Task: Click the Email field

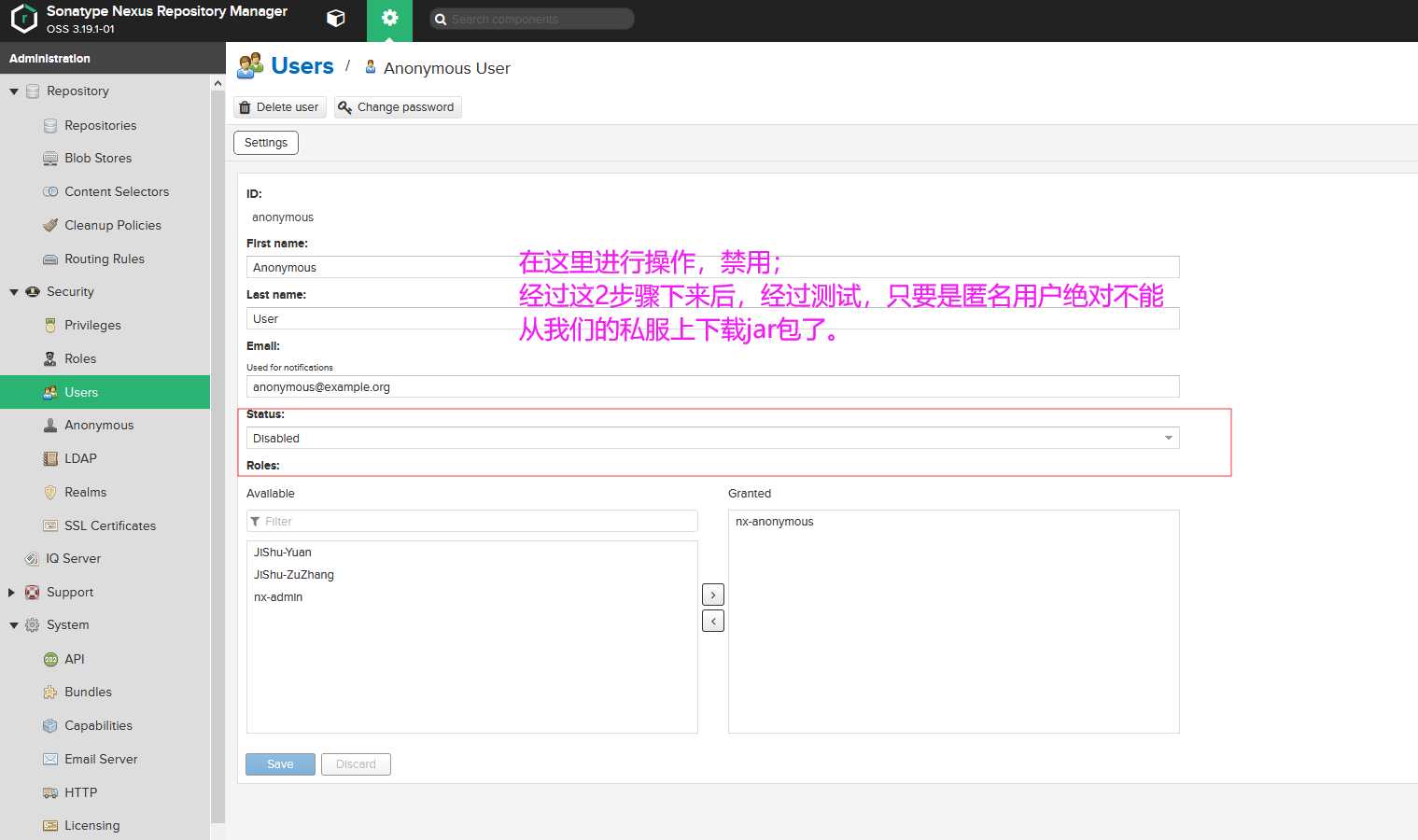Action: coord(713,386)
